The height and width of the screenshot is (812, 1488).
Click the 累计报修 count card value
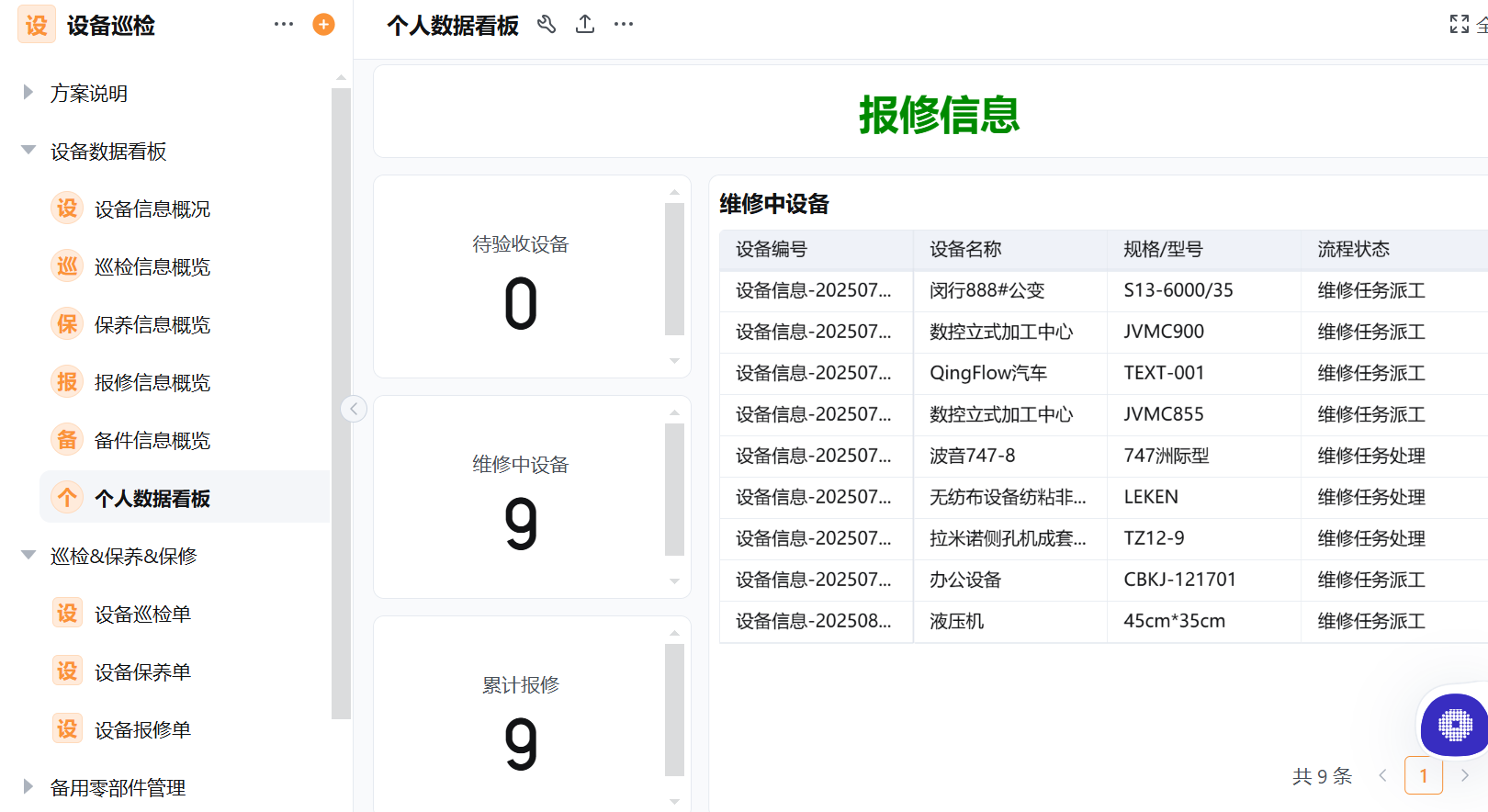click(x=521, y=746)
